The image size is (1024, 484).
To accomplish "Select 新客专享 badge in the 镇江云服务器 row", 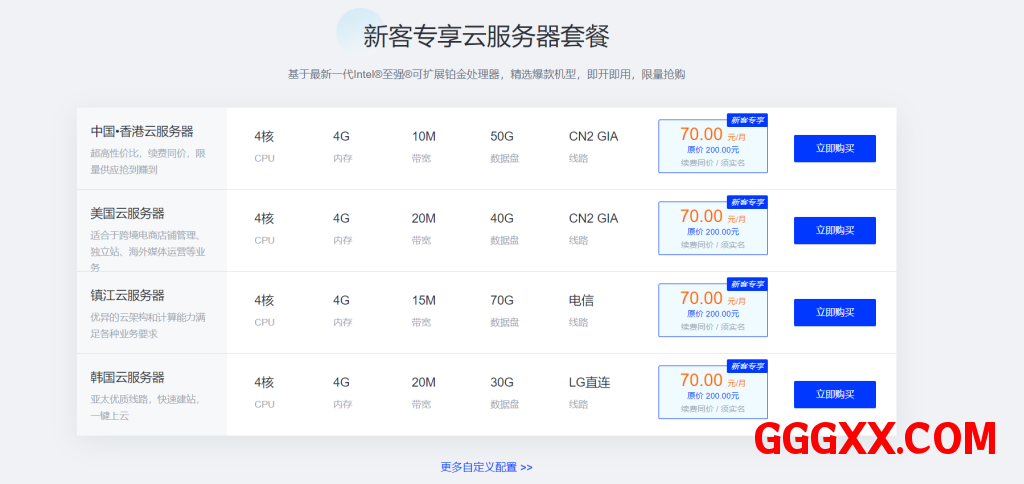I will (x=746, y=284).
